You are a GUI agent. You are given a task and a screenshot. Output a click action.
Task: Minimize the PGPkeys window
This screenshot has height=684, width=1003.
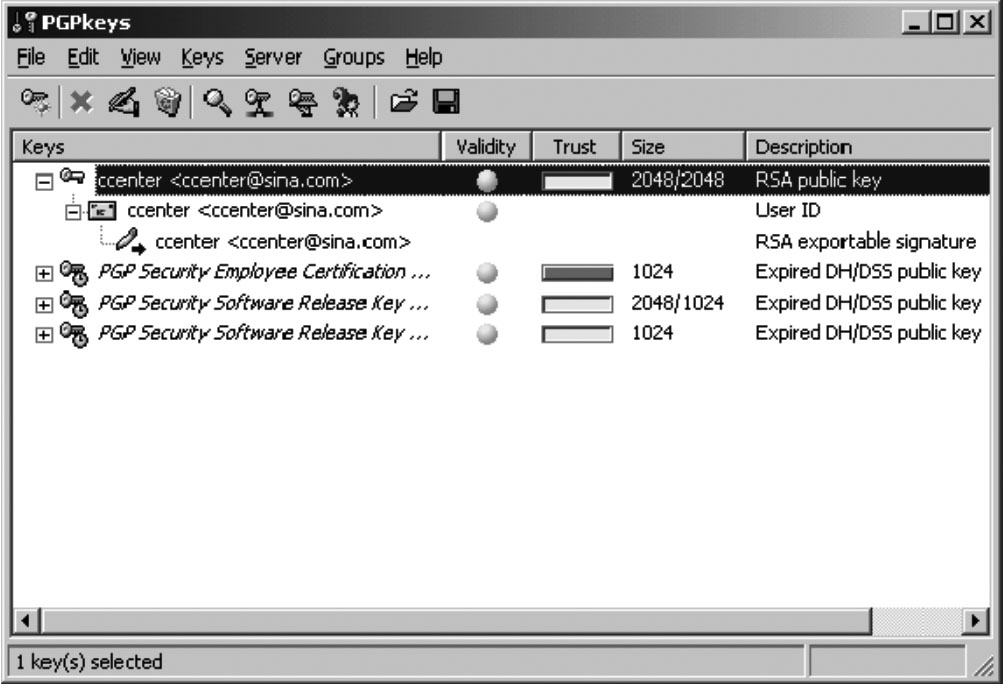[x=916, y=23]
